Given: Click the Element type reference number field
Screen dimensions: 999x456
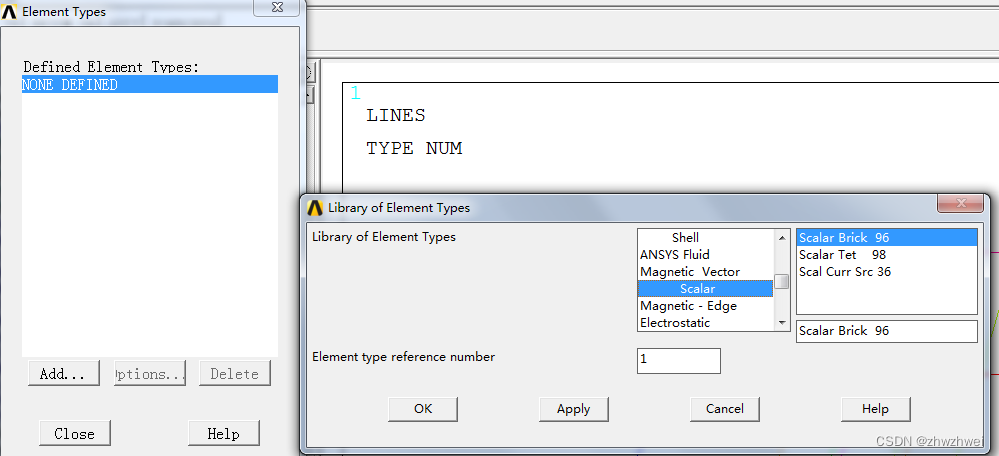Looking at the screenshot, I should (x=678, y=361).
